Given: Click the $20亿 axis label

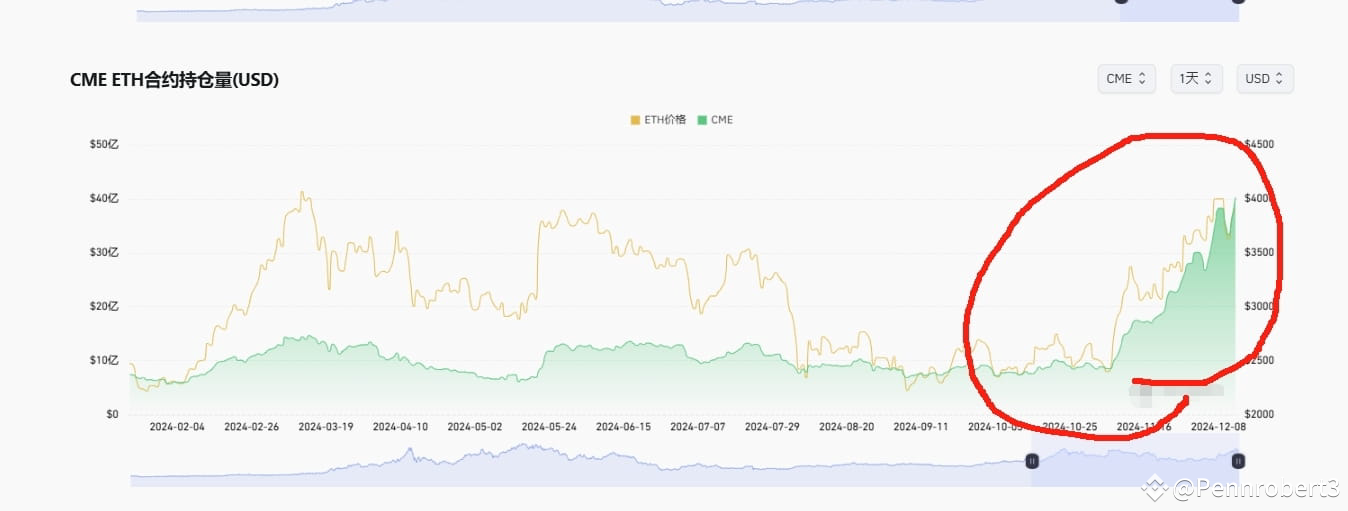Looking at the screenshot, I should (104, 306).
